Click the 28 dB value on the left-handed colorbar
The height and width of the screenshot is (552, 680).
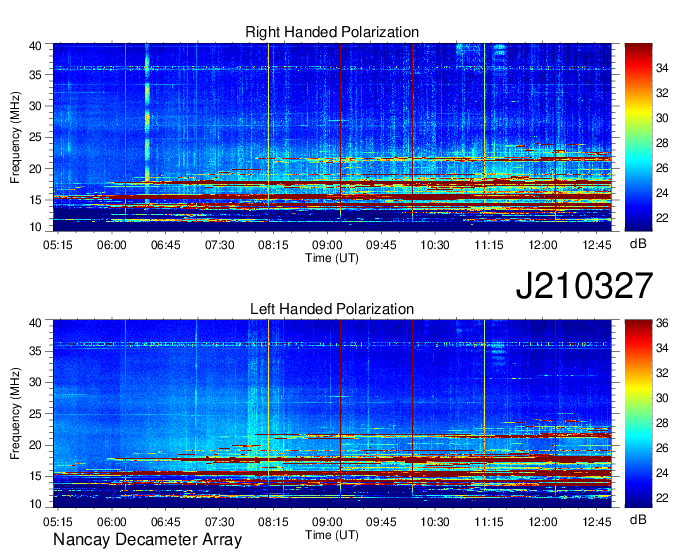pos(662,423)
